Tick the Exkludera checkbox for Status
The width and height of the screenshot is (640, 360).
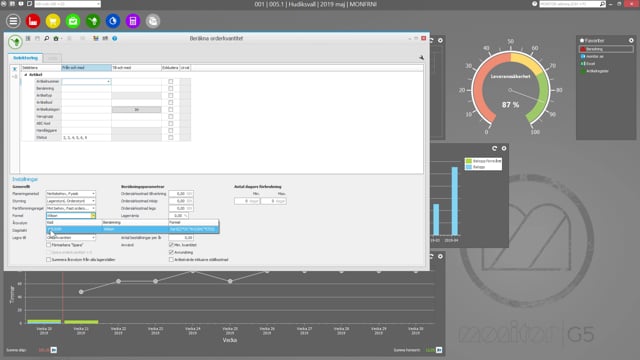171,138
